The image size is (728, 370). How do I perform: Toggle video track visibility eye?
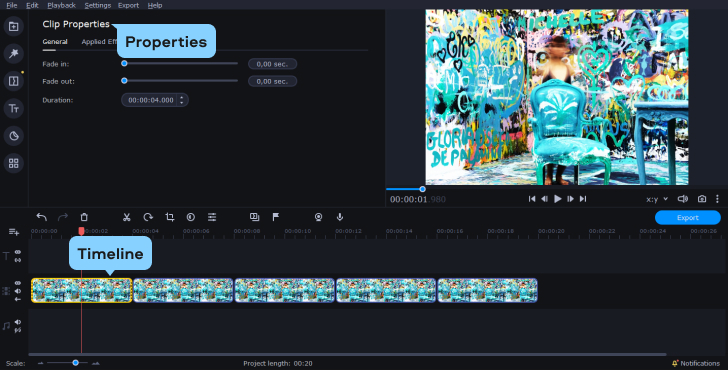pos(18,283)
